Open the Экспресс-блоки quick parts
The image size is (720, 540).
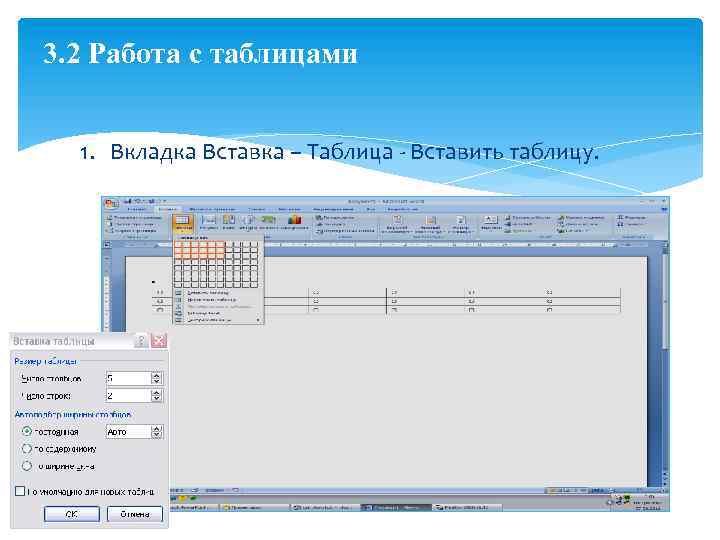pyautogui.click(x=527, y=217)
